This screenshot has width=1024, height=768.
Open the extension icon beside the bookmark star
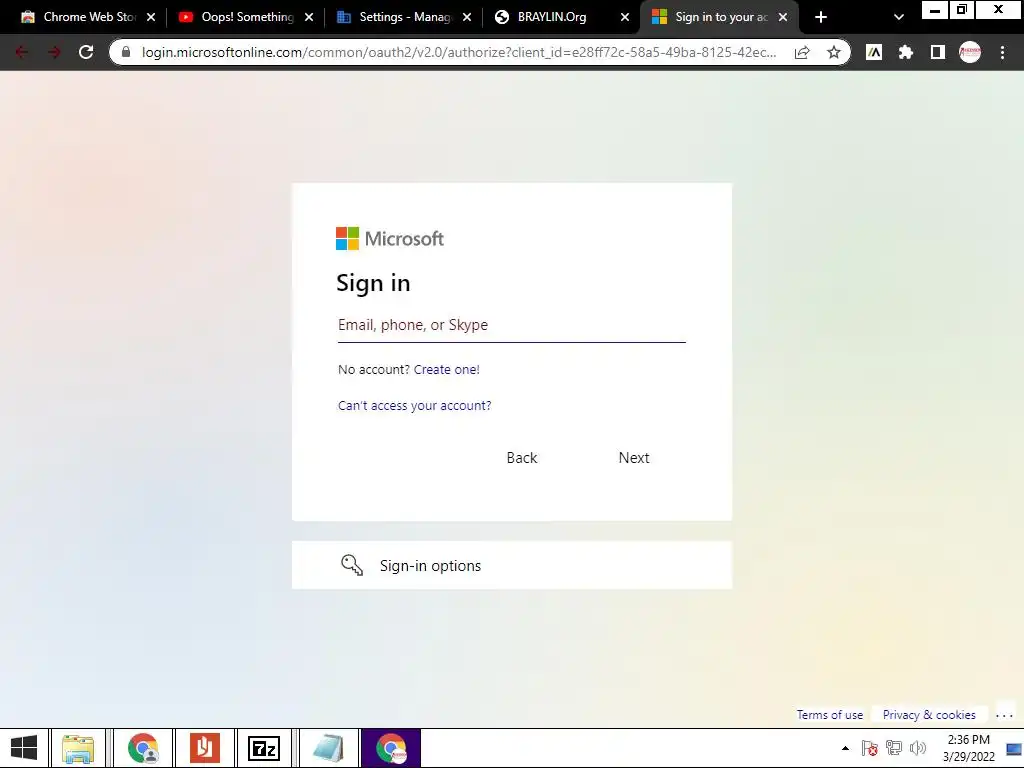point(874,52)
